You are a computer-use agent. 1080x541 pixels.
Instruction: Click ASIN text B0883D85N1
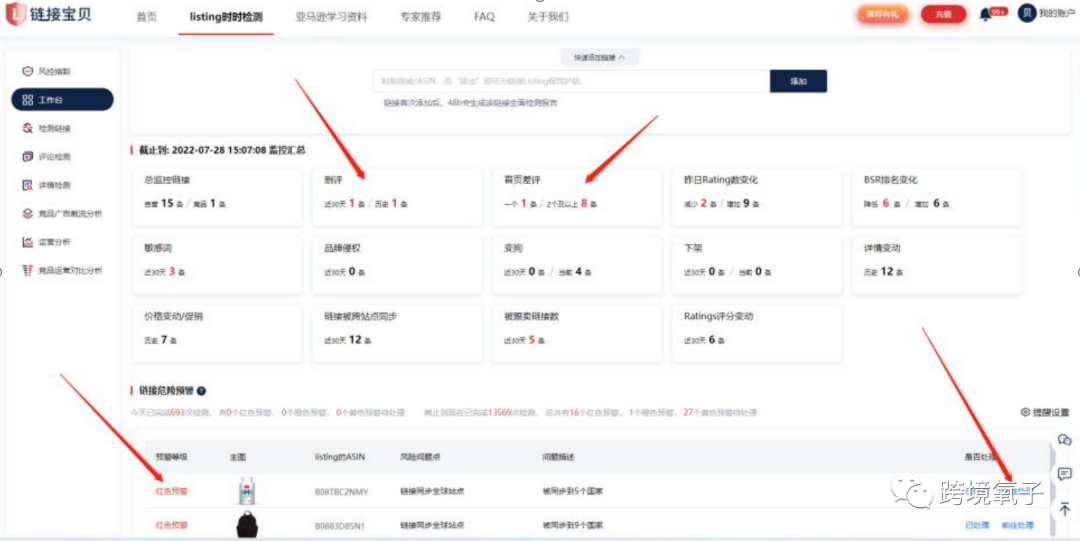coord(340,525)
